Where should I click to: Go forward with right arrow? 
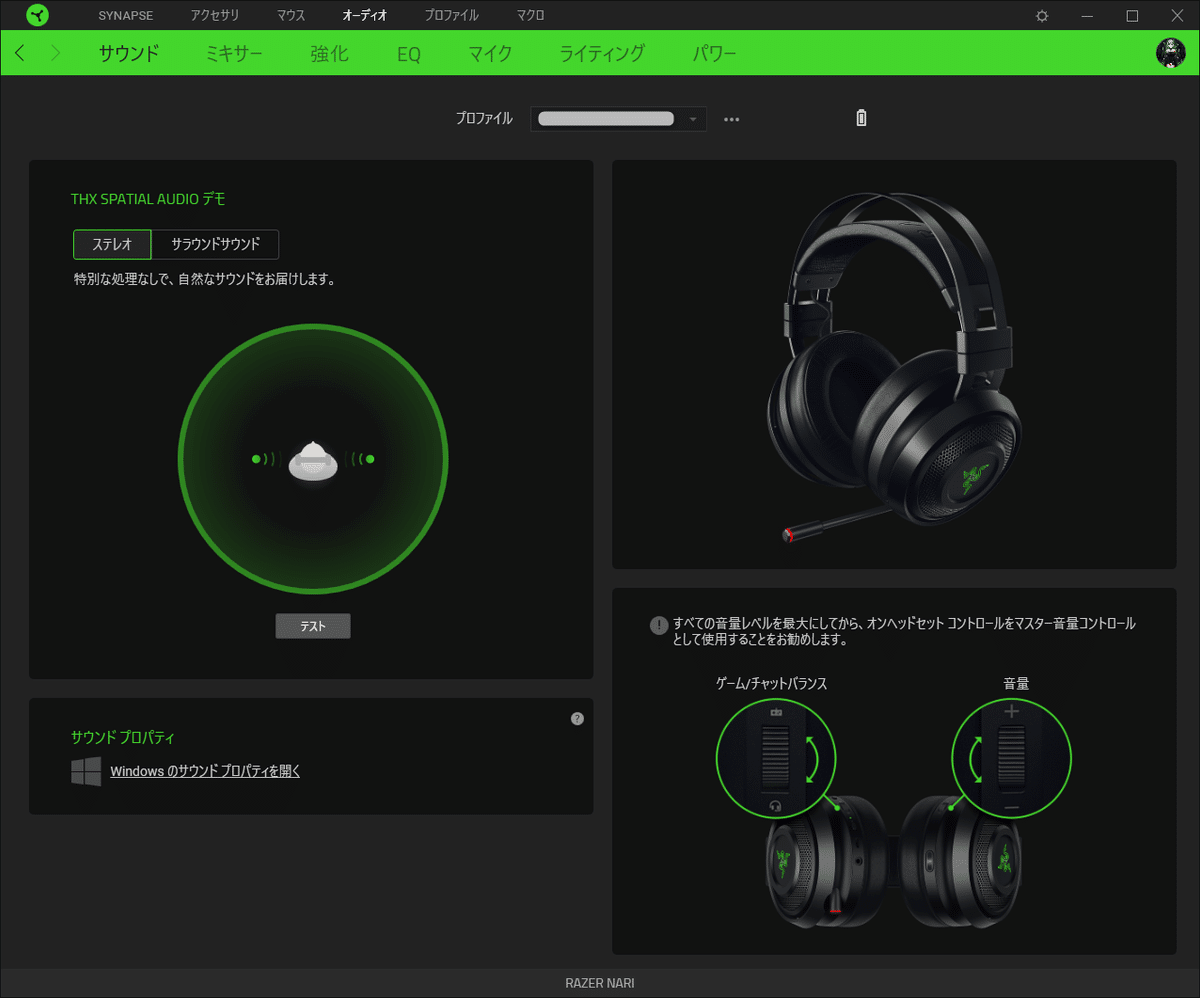pos(55,53)
